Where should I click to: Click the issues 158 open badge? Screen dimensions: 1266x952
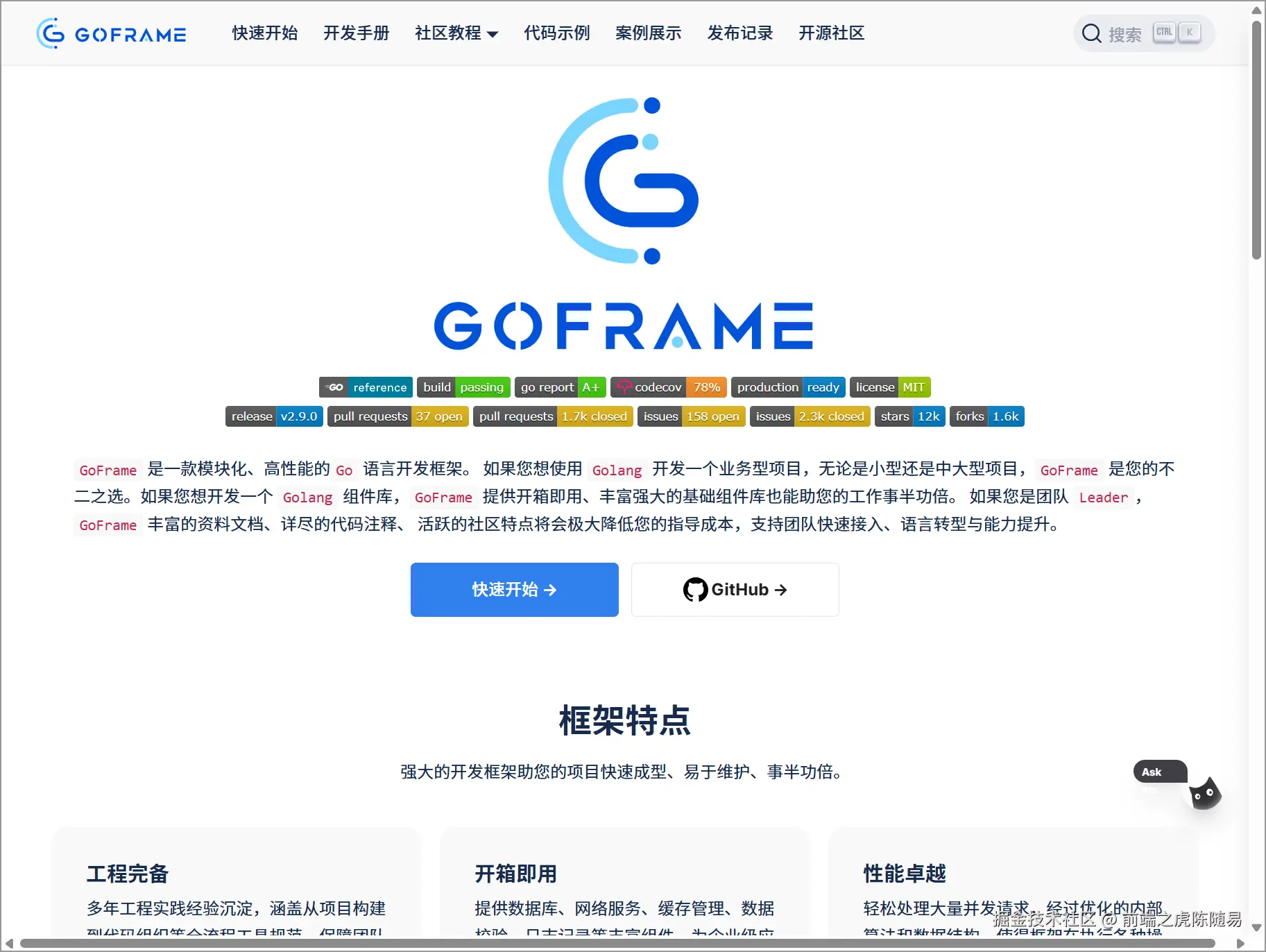pos(691,416)
